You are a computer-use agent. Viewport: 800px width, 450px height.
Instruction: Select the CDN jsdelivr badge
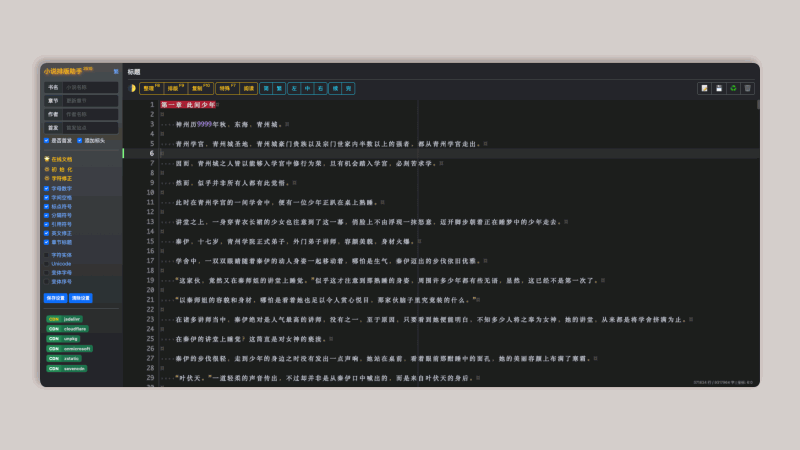[x=64, y=319]
